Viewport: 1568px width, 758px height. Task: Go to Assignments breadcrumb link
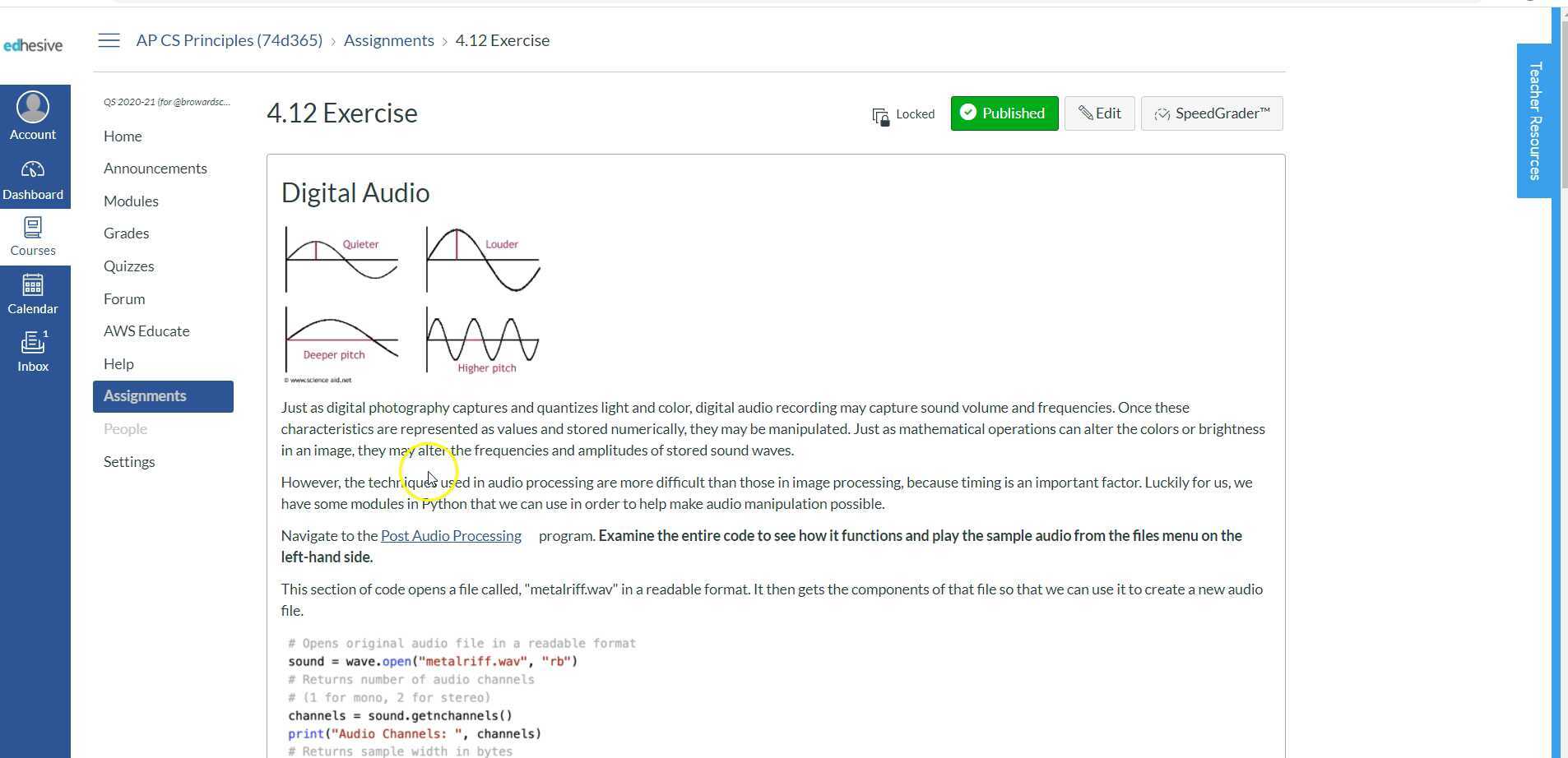click(x=388, y=40)
